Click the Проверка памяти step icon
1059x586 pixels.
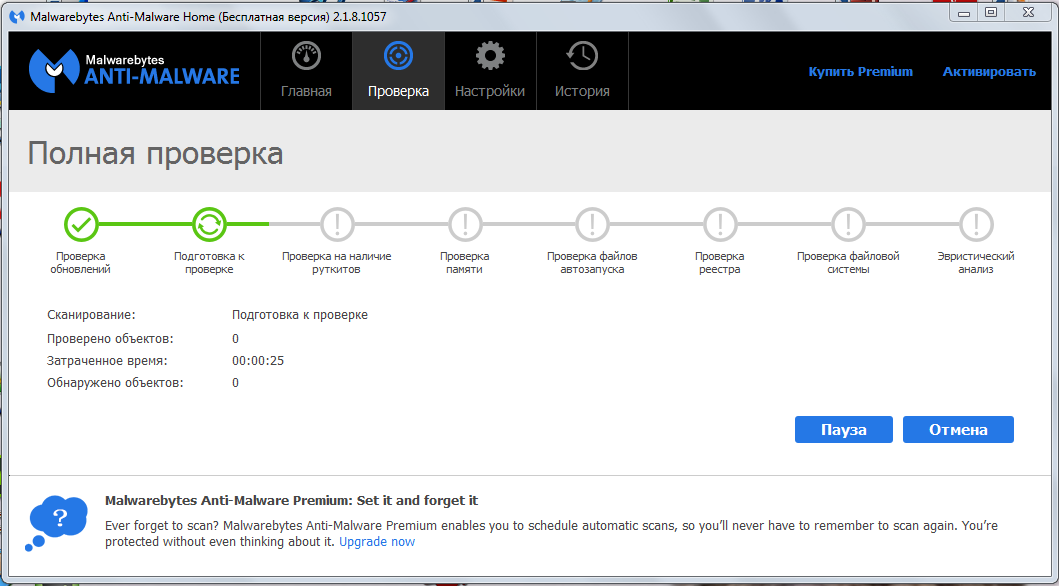point(465,223)
